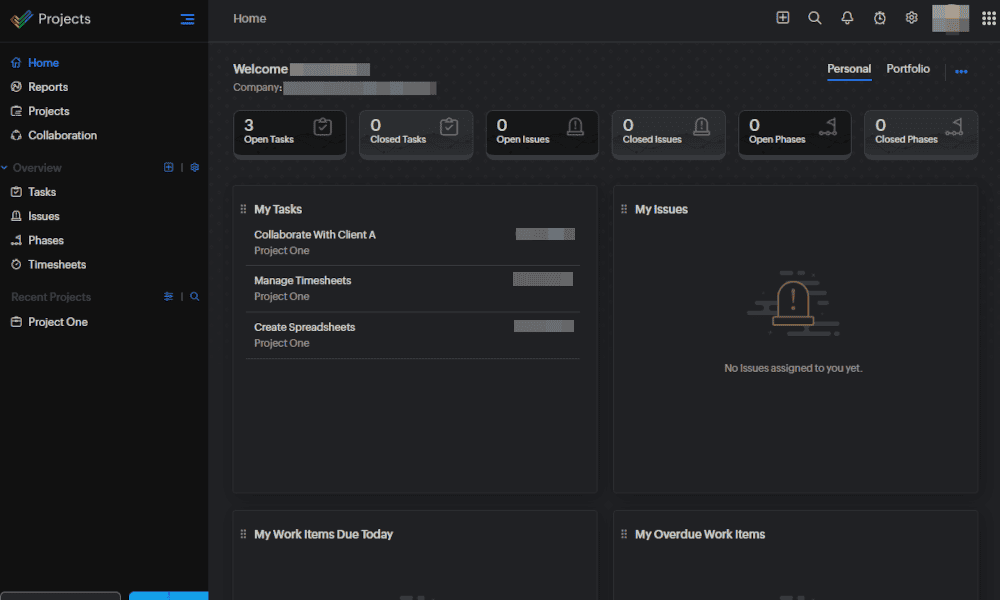Click Project One under Create Spreadsheets
This screenshot has height=600, width=1000.
click(x=281, y=343)
